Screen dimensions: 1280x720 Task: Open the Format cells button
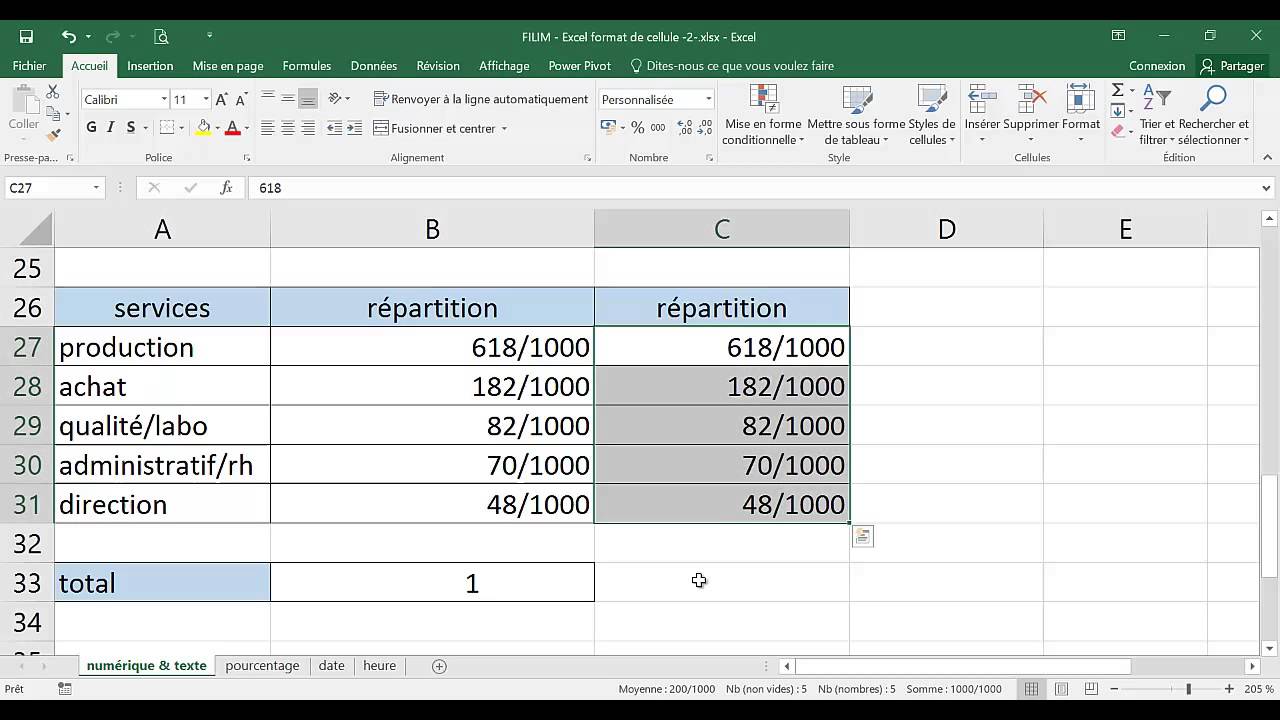(x=1081, y=116)
